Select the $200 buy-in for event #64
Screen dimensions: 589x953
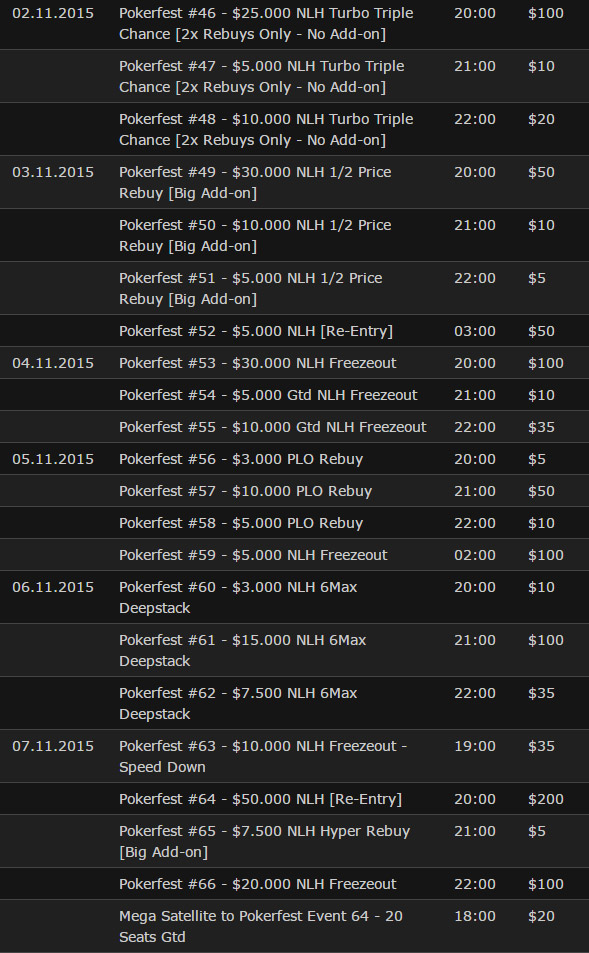[x=546, y=799]
